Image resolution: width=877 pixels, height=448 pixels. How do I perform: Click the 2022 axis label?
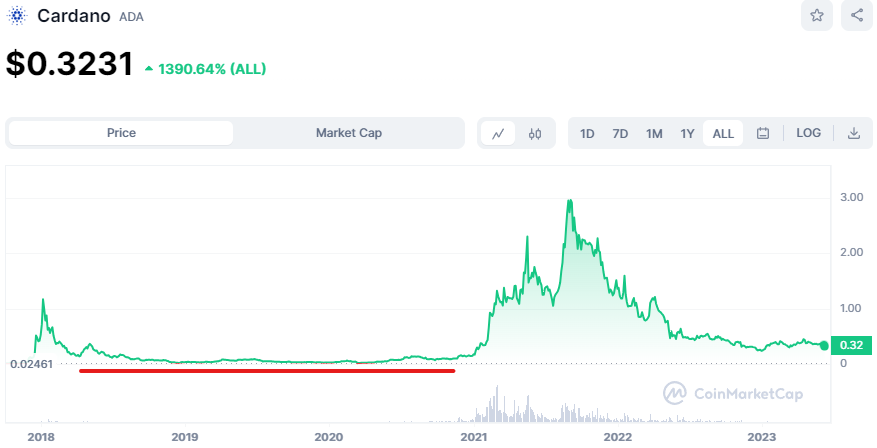[x=617, y=437]
